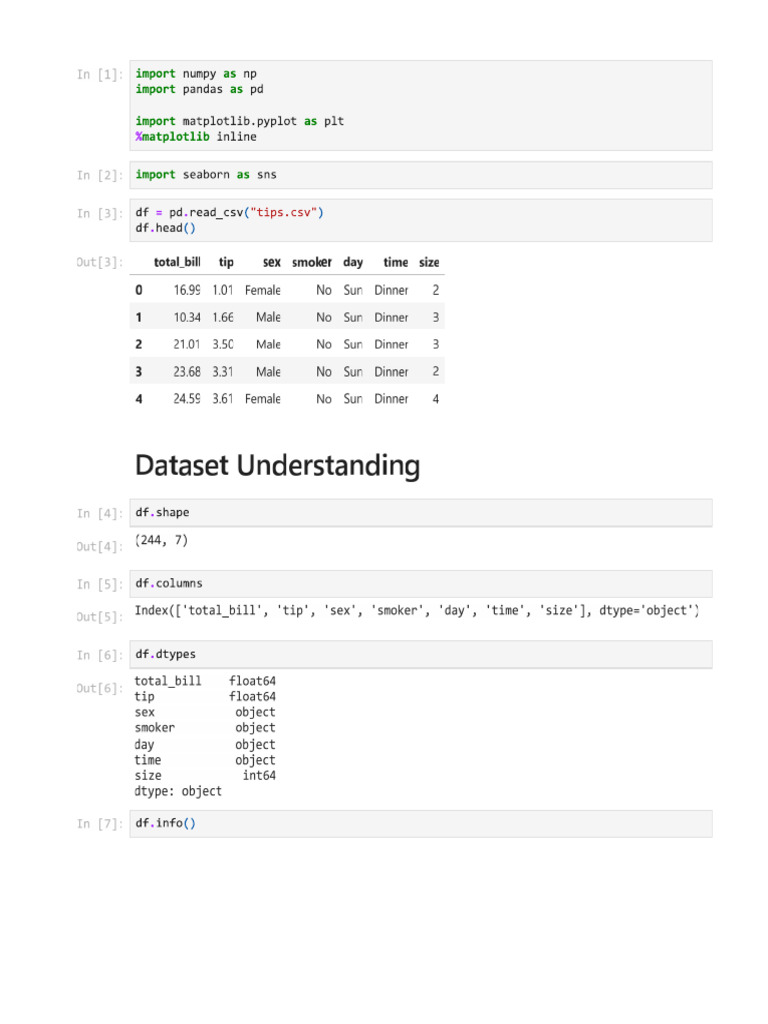The image size is (768, 1024).
Task: Select row index 0 in the table
Action: (x=139, y=290)
